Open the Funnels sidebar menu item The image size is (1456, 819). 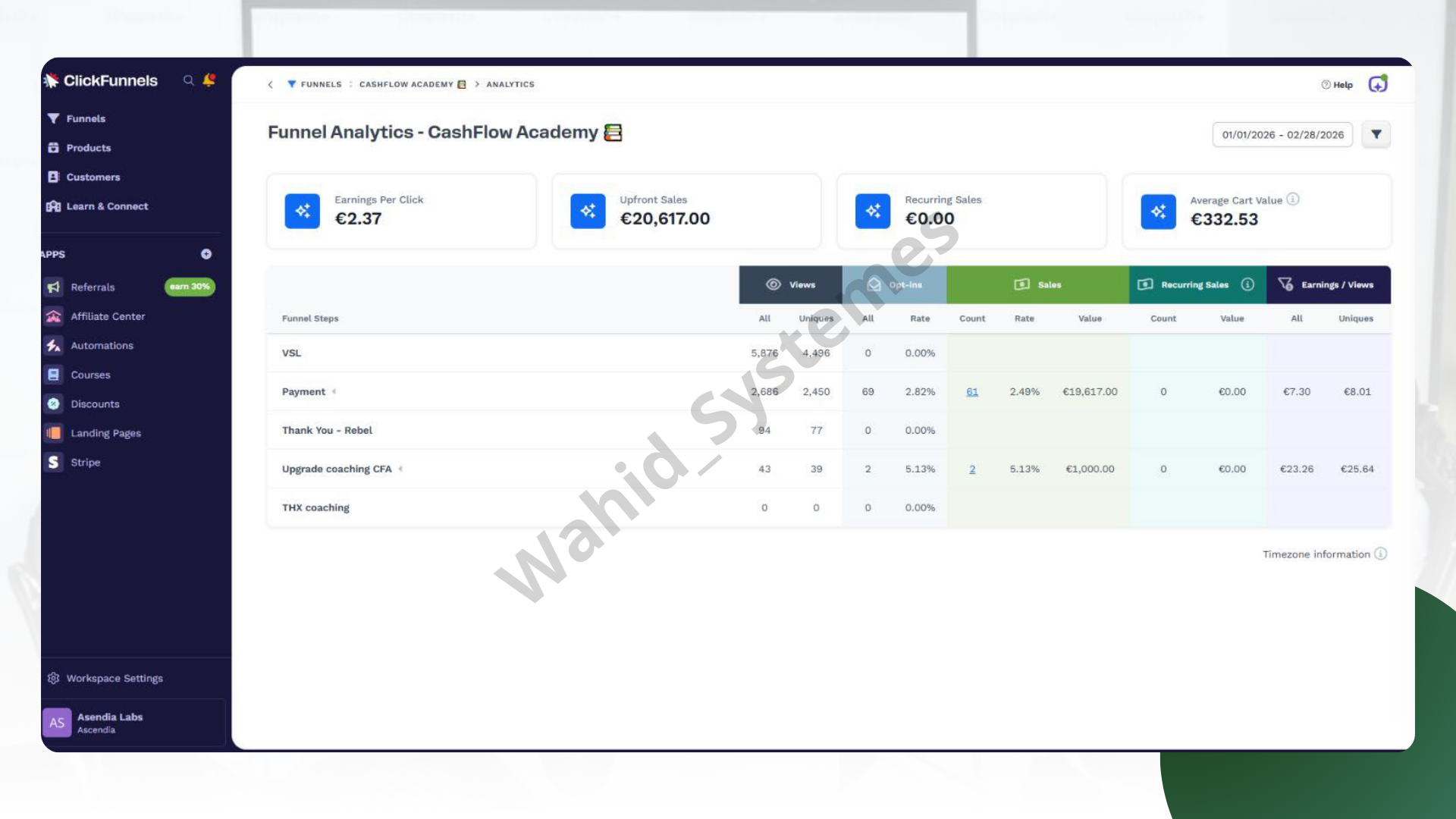click(85, 119)
